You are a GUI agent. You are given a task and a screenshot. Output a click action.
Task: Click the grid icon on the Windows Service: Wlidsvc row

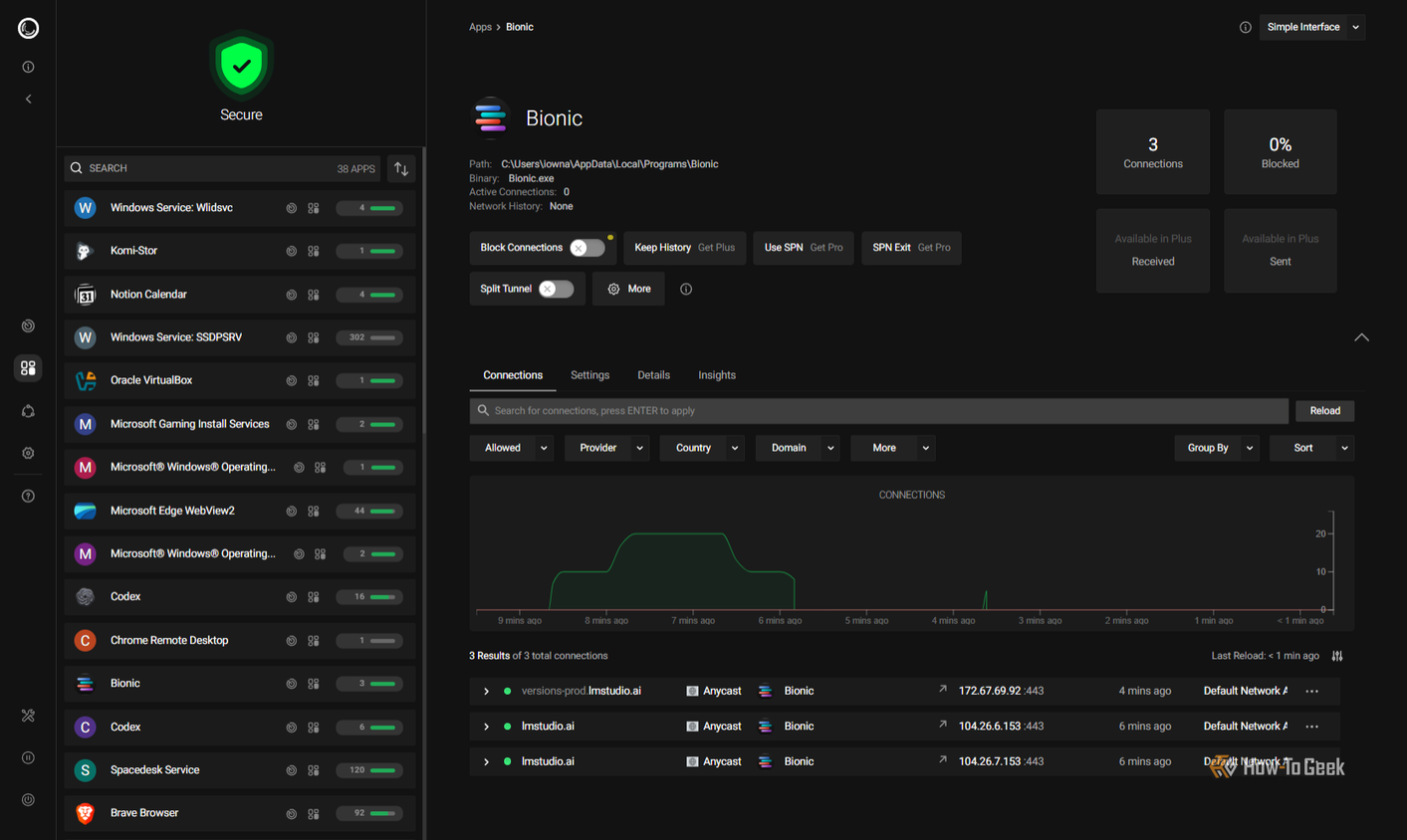coord(314,209)
